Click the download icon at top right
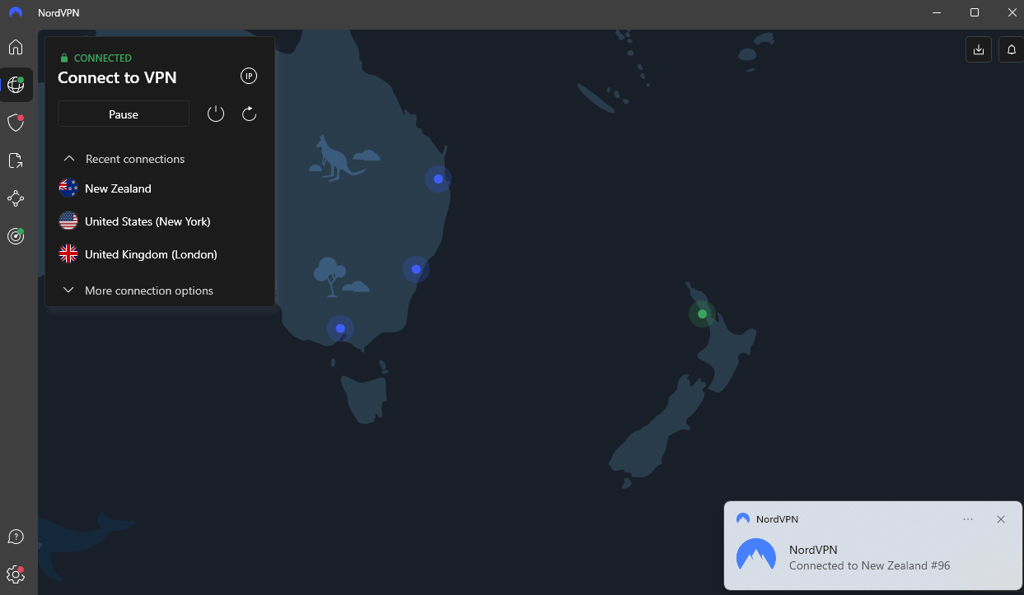 [978, 50]
